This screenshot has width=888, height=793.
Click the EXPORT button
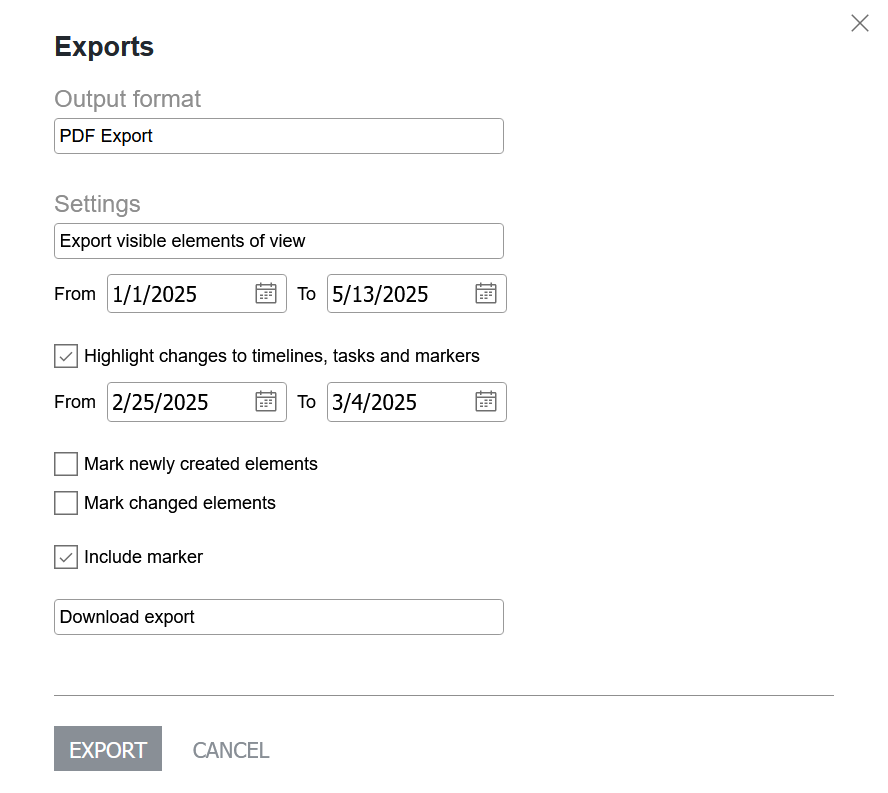(108, 749)
